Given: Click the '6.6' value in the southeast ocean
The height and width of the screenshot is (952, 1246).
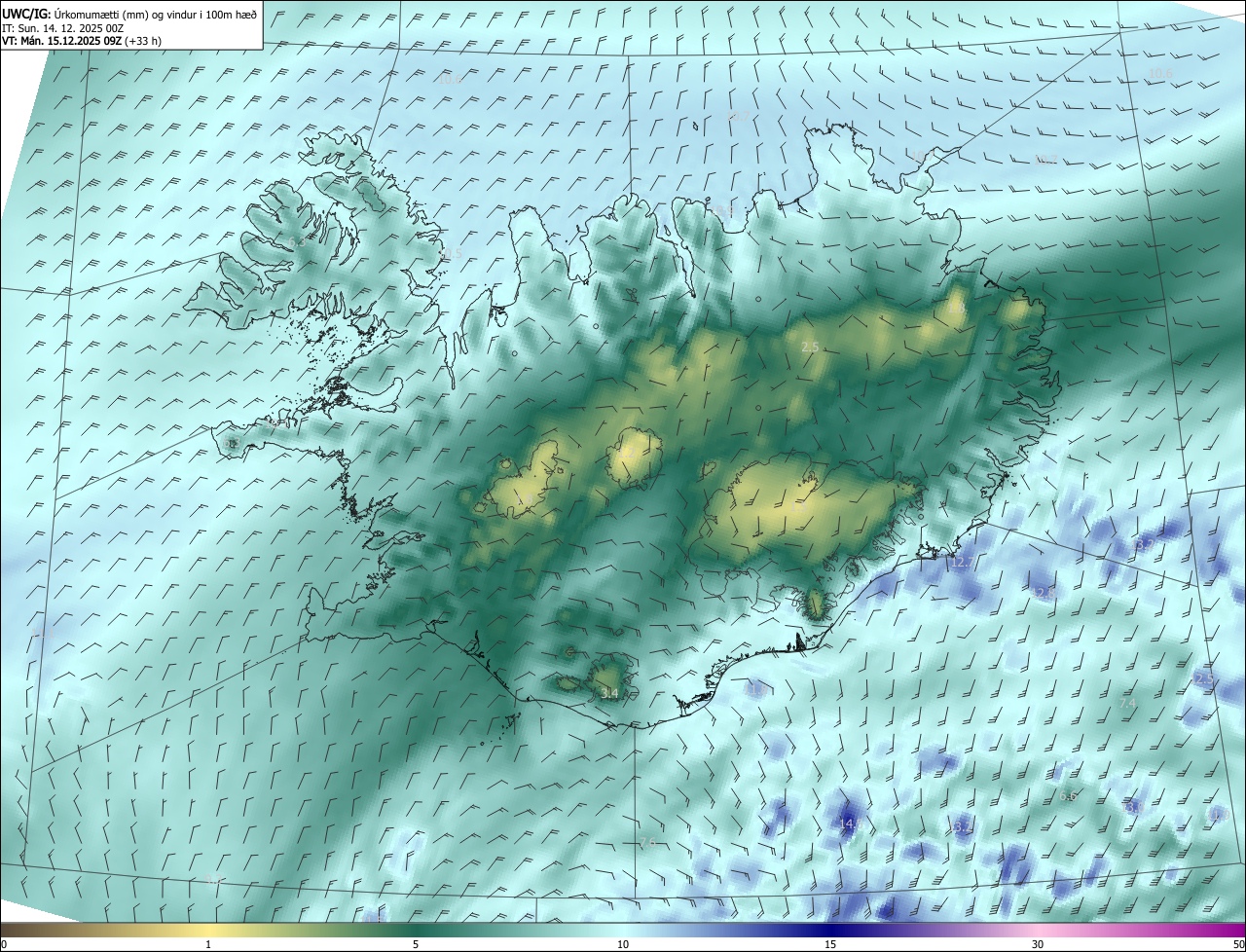Looking at the screenshot, I should point(1068,796).
